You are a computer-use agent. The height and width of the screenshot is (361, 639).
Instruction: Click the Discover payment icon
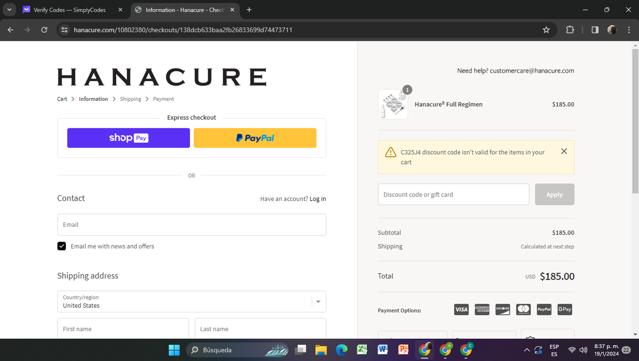click(502, 310)
